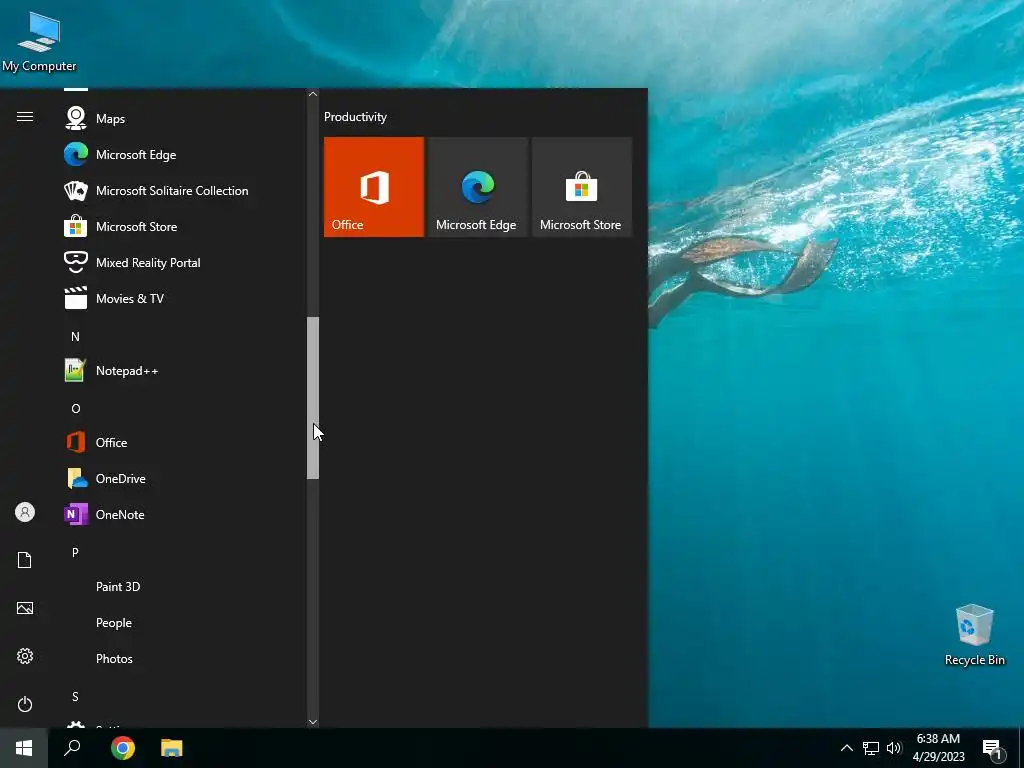Click the app list scrollbar up arrow
Image resolution: width=1024 pixels, height=768 pixels.
click(x=313, y=94)
